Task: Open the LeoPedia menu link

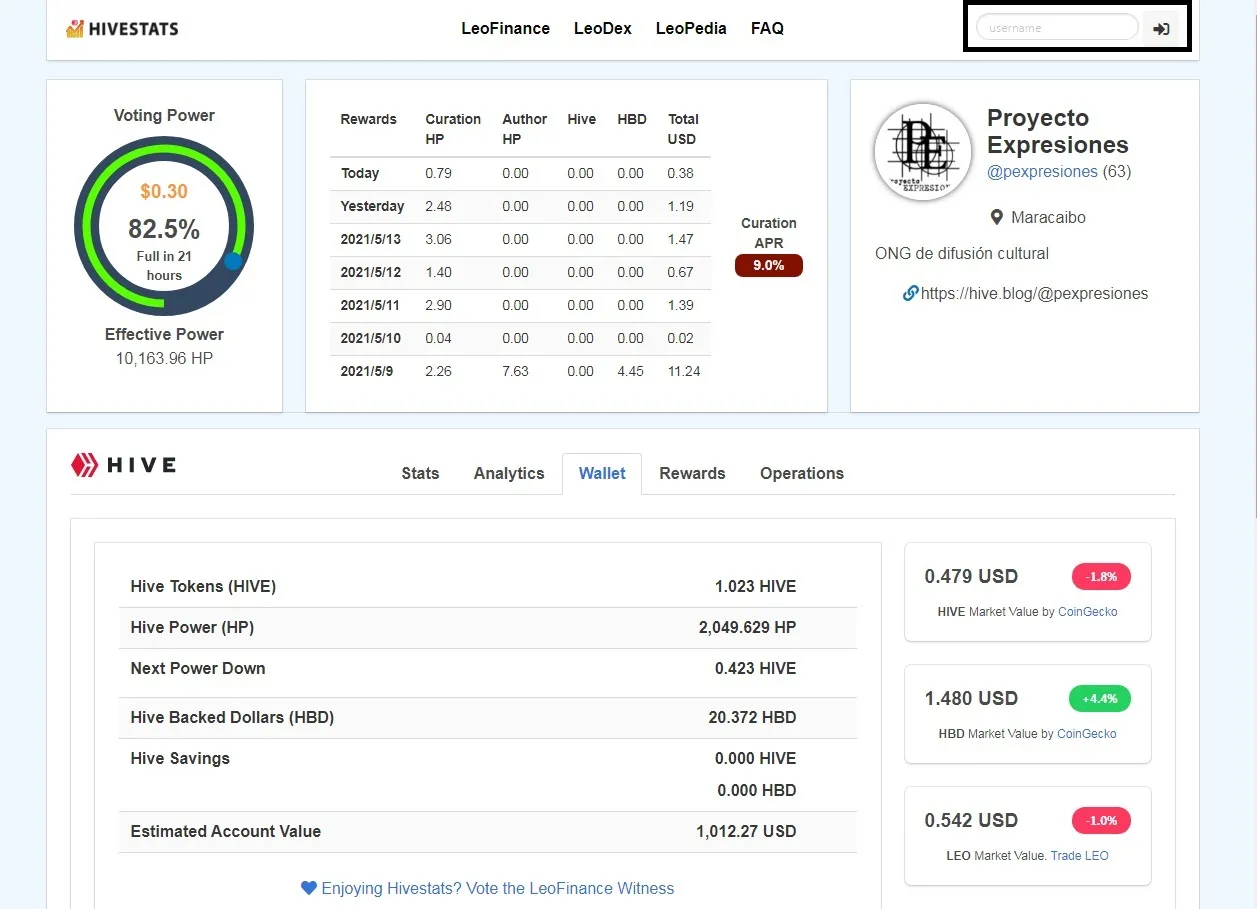Action: pos(691,29)
